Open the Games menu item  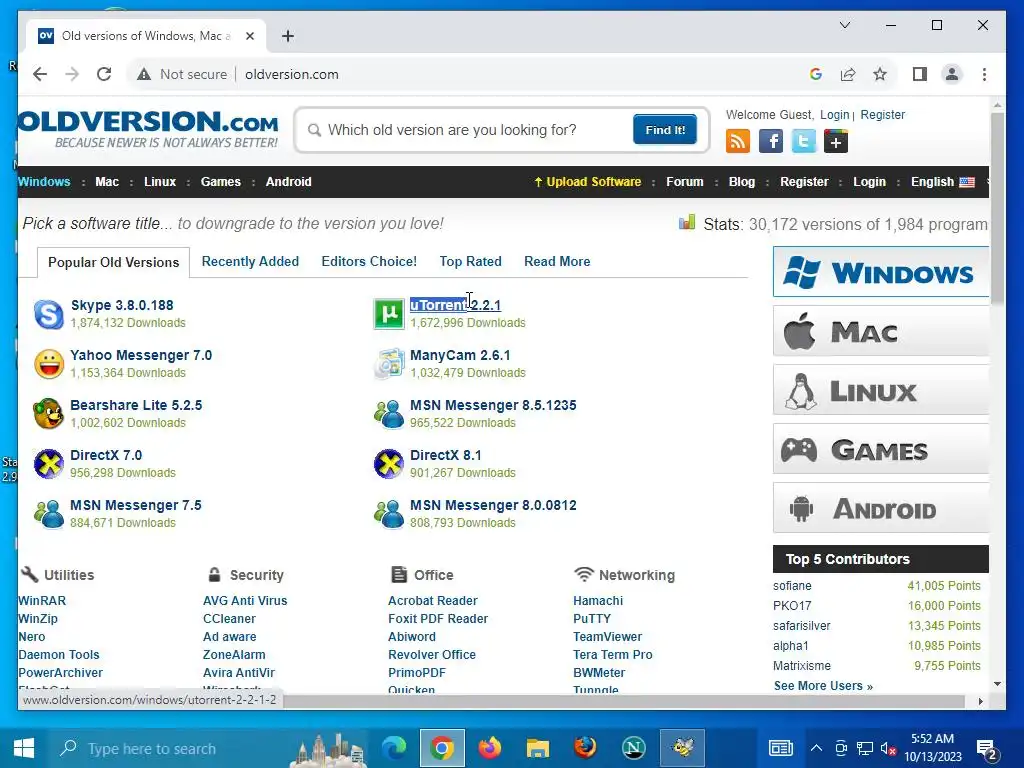click(x=221, y=182)
